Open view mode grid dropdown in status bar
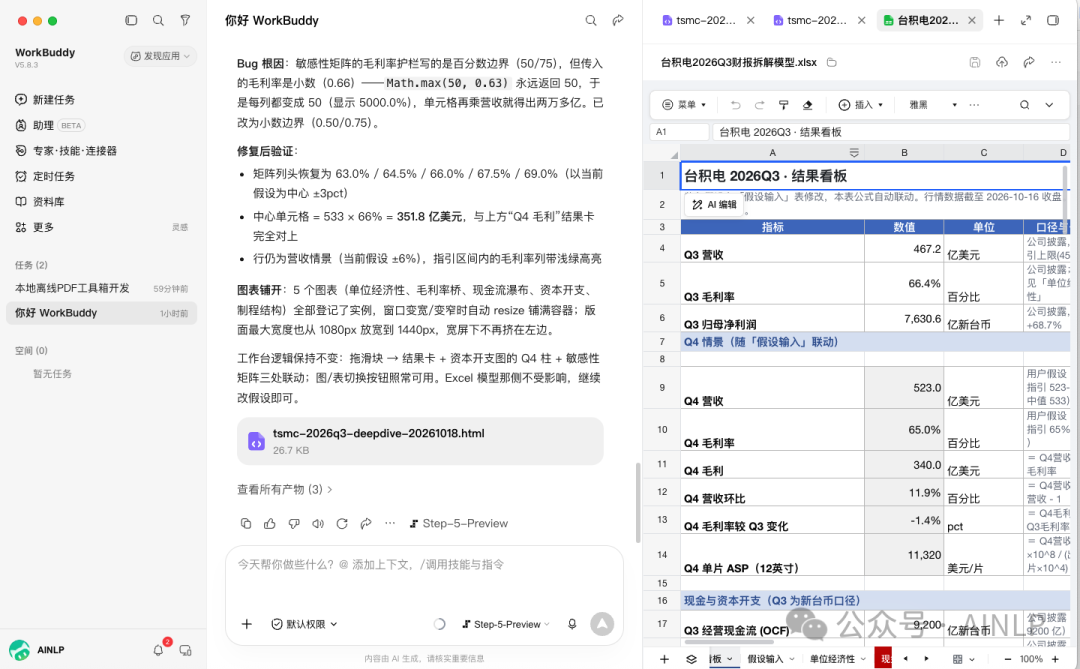The image size is (1080, 669). [x=963, y=659]
